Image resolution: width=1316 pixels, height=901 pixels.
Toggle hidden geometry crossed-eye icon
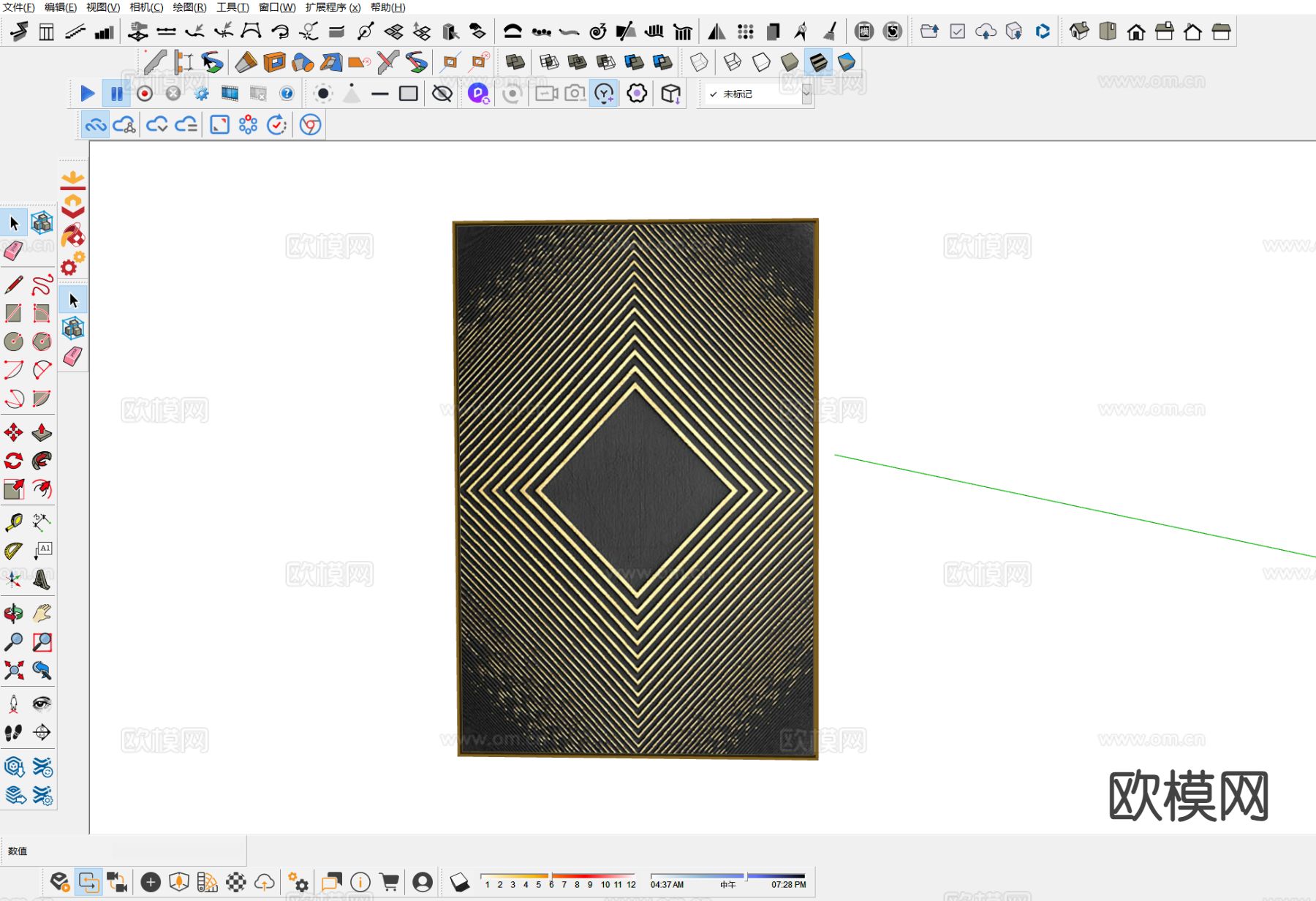(442, 94)
